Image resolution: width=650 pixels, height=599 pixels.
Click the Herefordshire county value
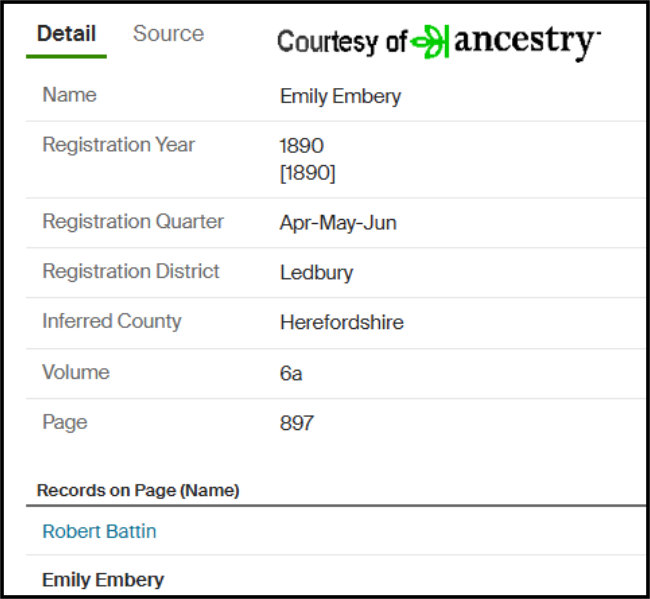[341, 323]
